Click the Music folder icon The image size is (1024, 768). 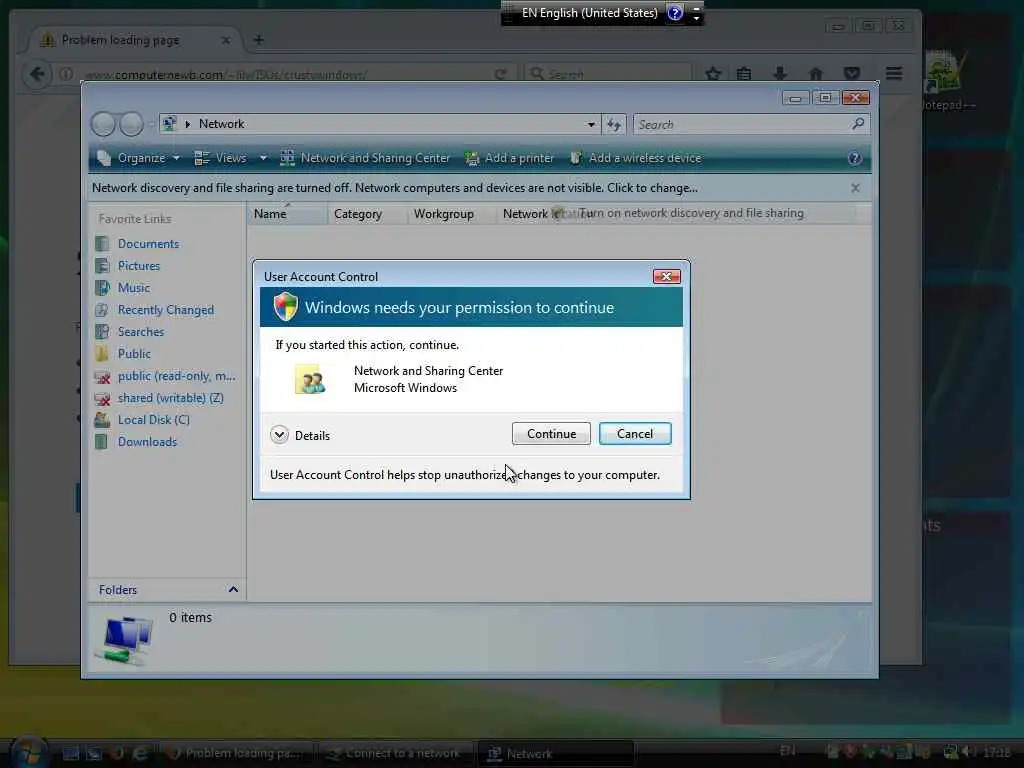click(102, 288)
